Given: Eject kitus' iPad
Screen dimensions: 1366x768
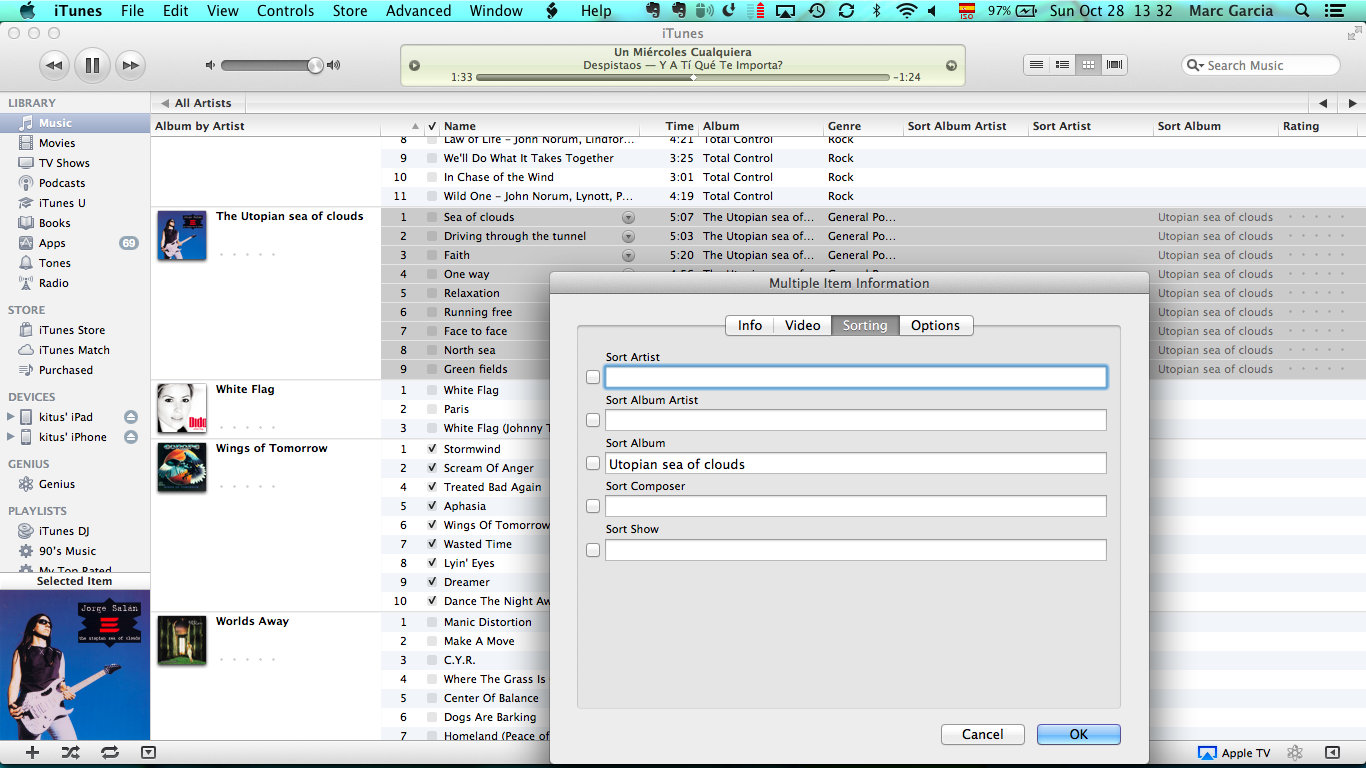Looking at the screenshot, I should pos(130,417).
